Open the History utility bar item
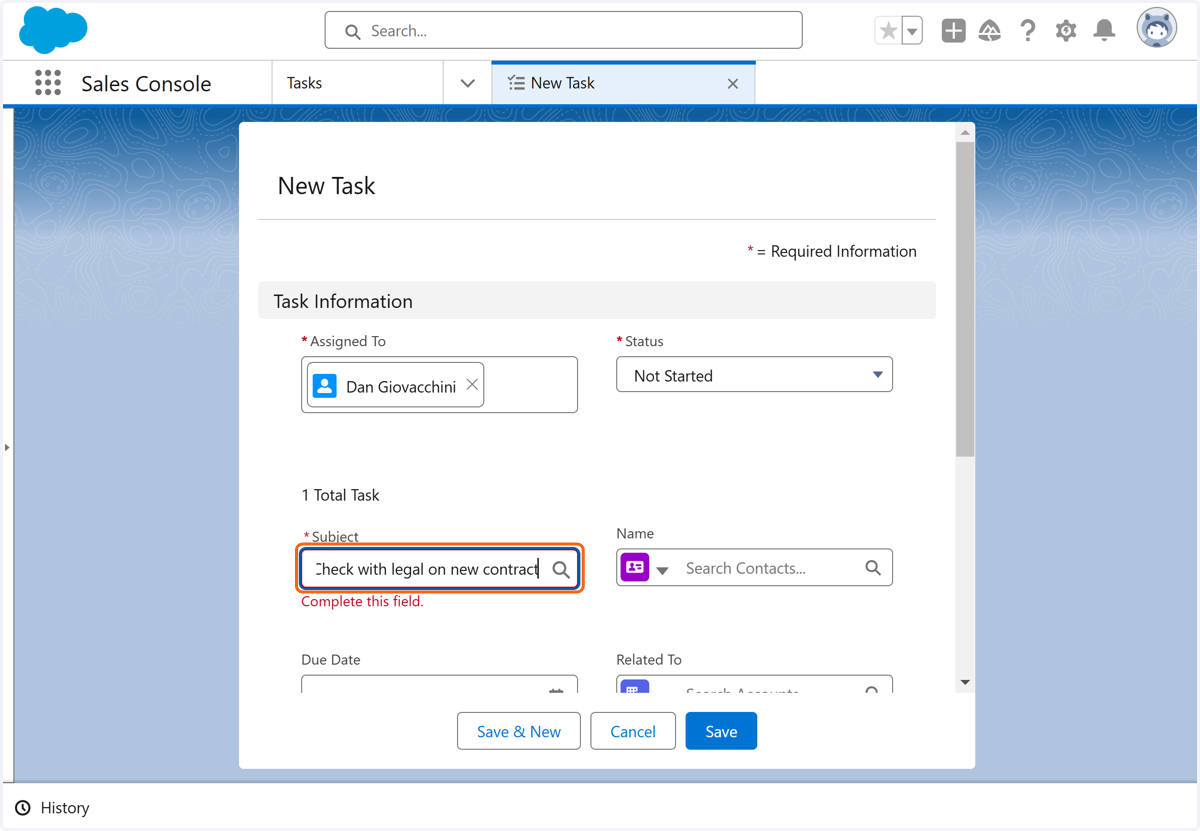The width and height of the screenshot is (1200, 831). pos(53,807)
